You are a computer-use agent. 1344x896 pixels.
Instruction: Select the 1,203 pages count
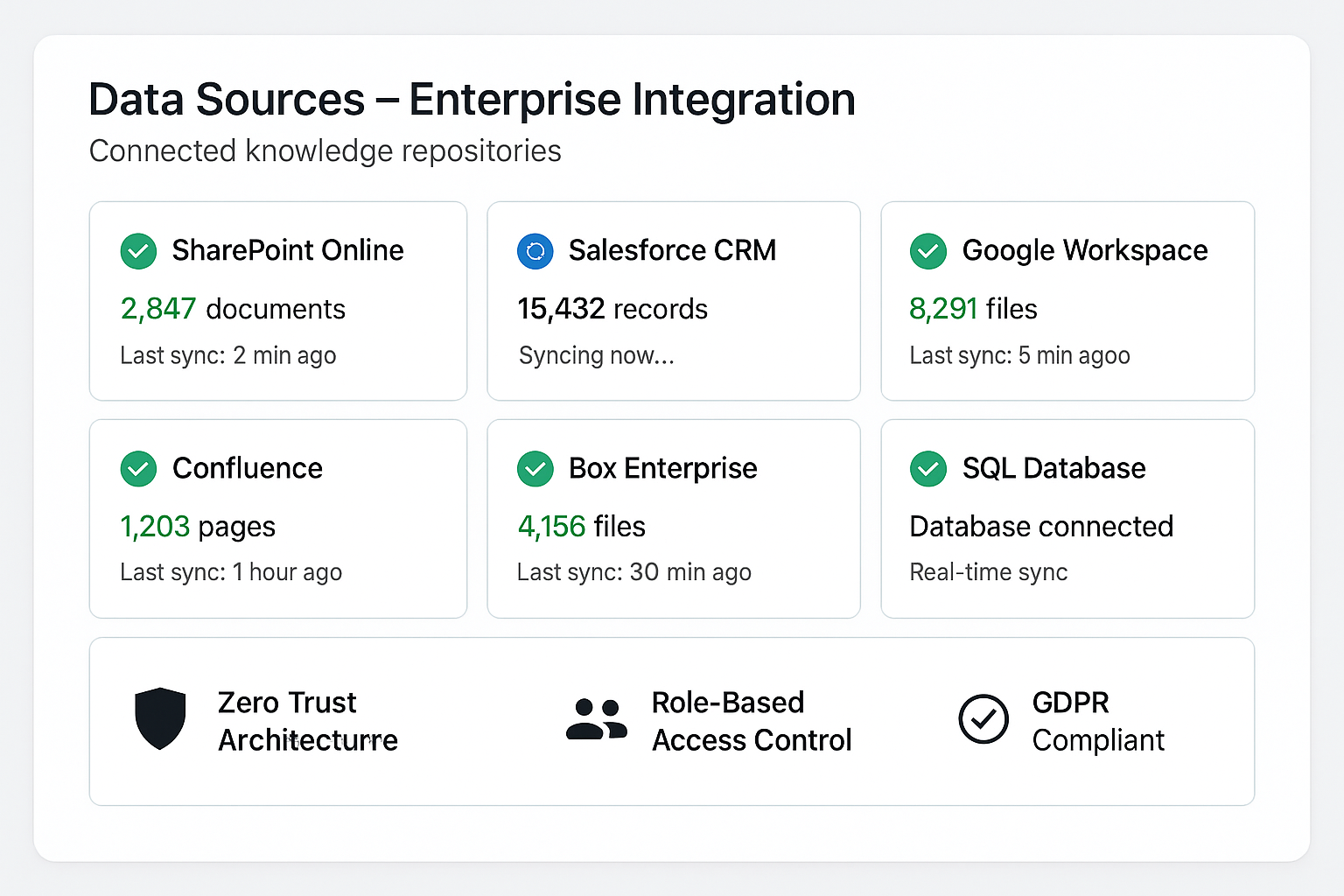point(198,527)
